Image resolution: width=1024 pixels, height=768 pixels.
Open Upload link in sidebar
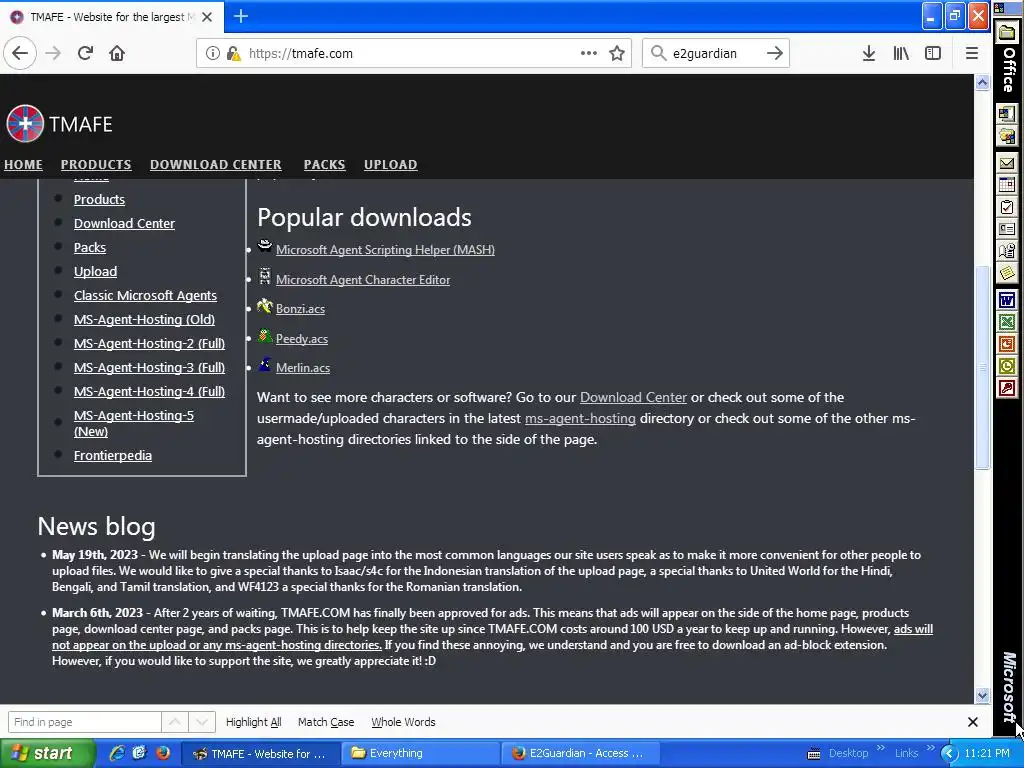(95, 272)
